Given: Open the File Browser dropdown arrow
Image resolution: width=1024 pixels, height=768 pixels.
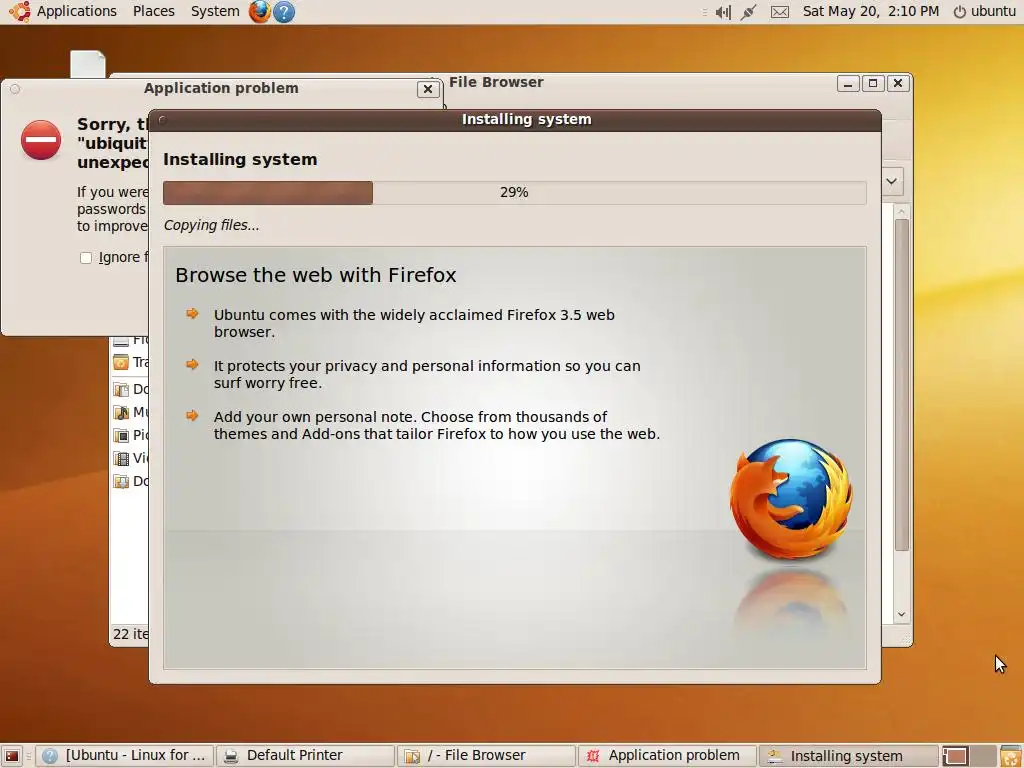Looking at the screenshot, I should coord(892,181).
